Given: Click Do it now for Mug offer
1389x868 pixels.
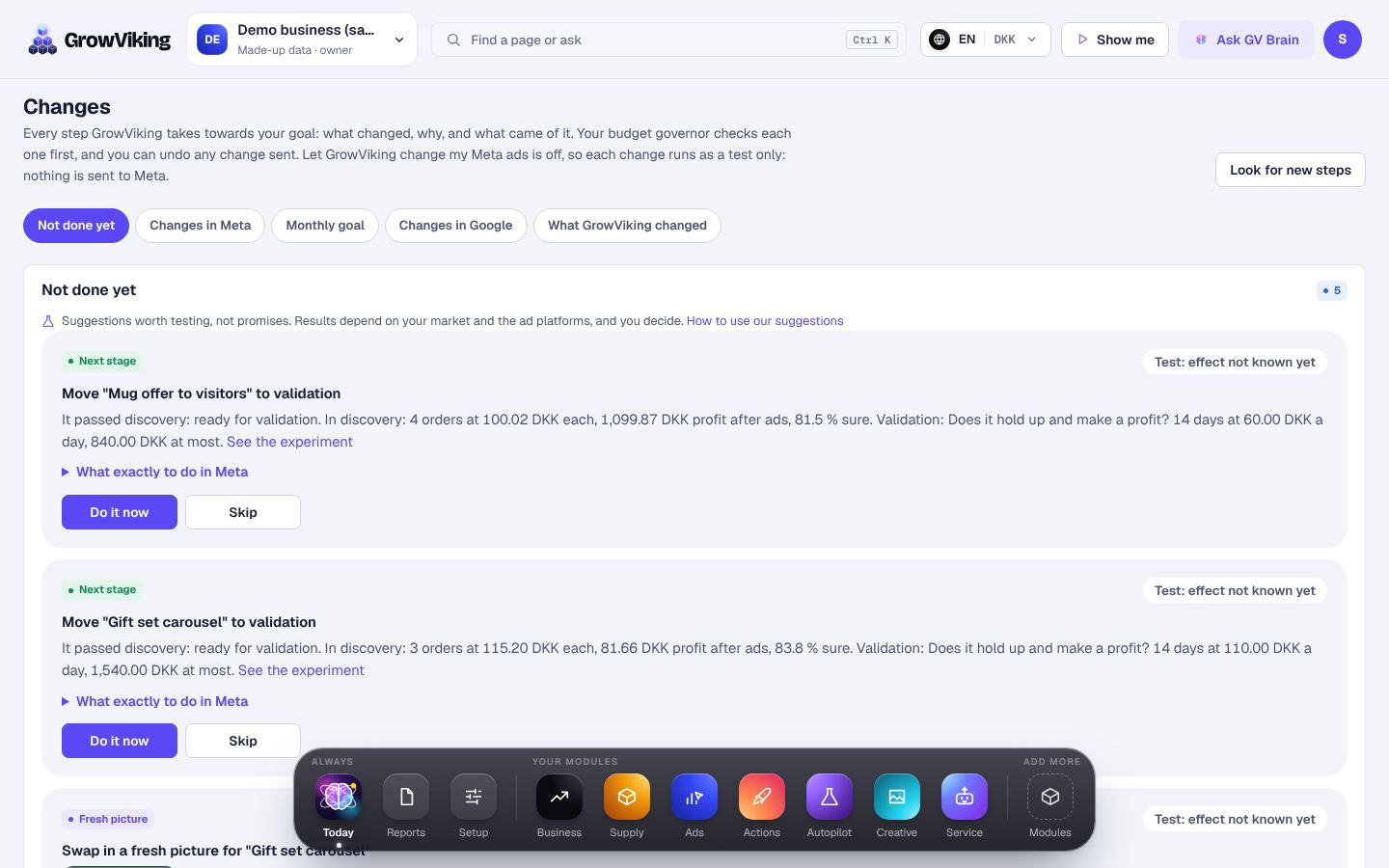Looking at the screenshot, I should pyautogui.click(x=120, y=512).
